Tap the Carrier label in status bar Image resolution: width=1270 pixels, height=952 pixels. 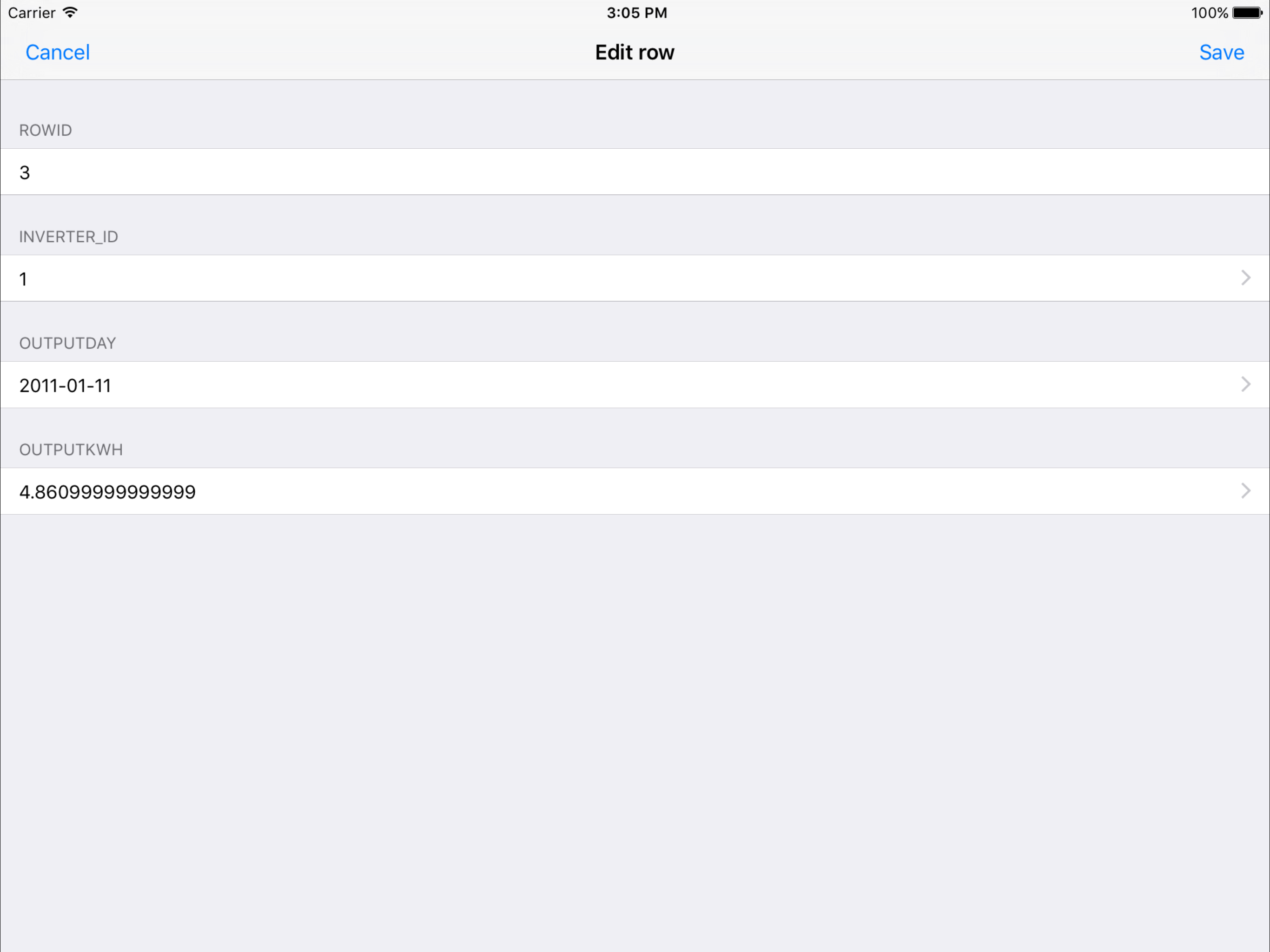tap(32, 13)
